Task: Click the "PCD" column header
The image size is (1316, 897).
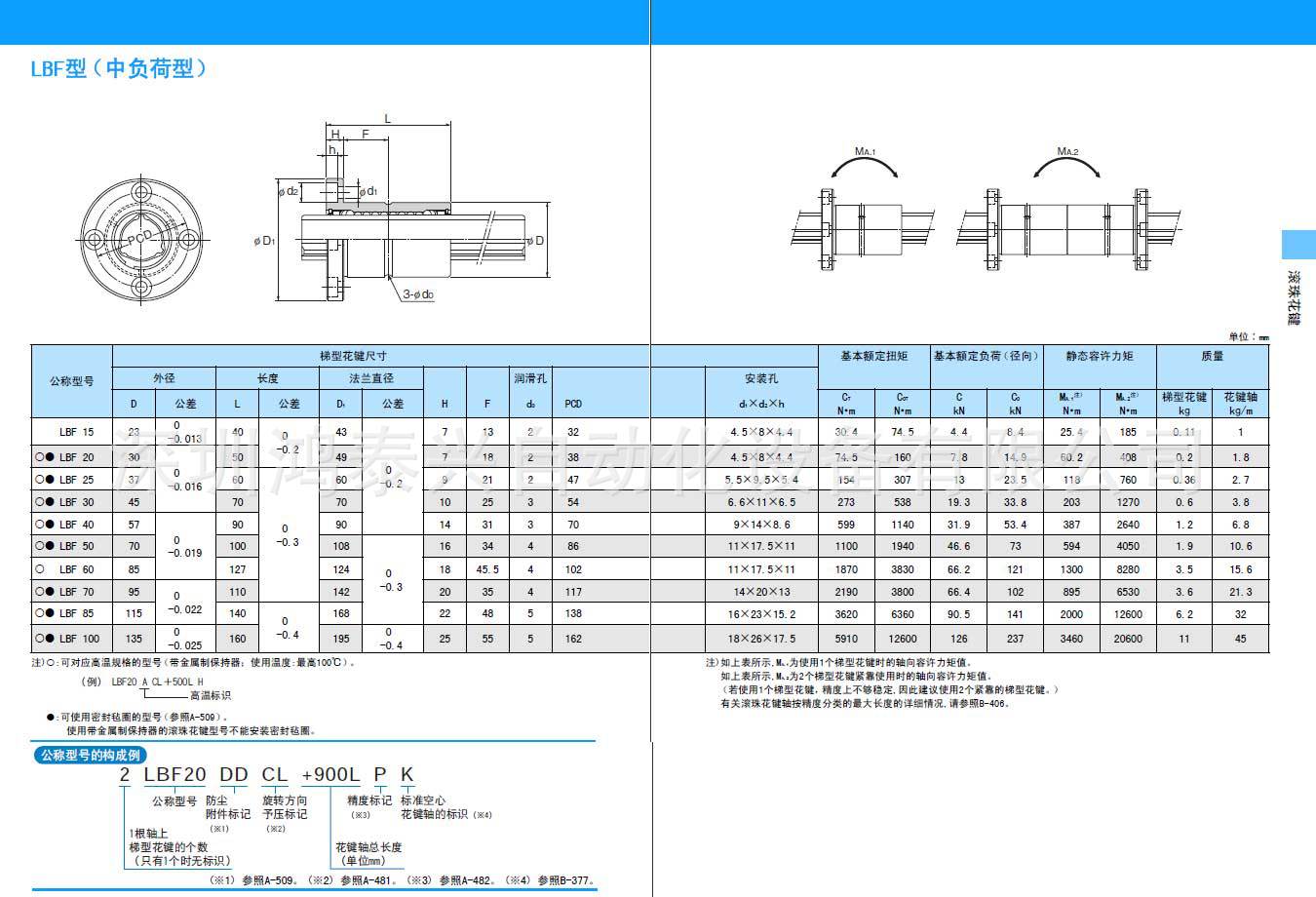Action: (x=573, y=404)
